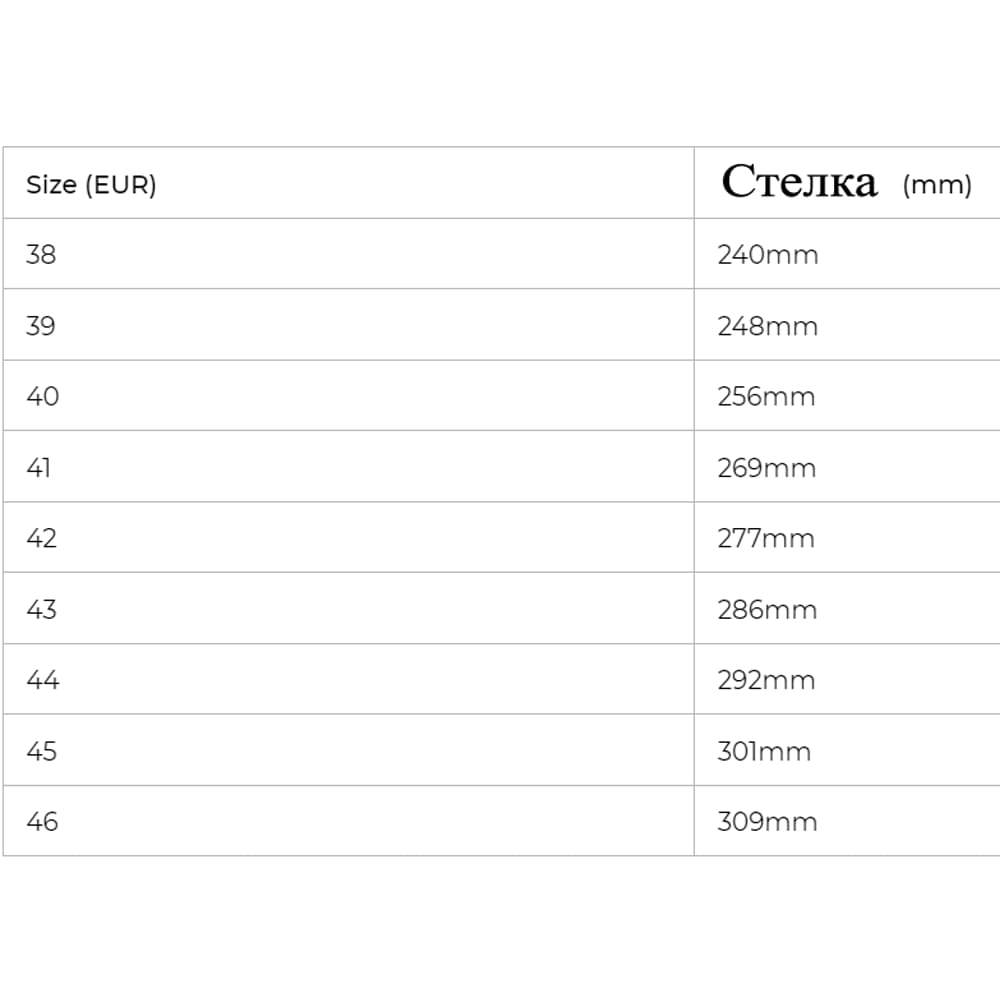The width and height of the screenshot is (1000, 1000).
Task: Click the 277mm insole value
Action: coord(766,539)
